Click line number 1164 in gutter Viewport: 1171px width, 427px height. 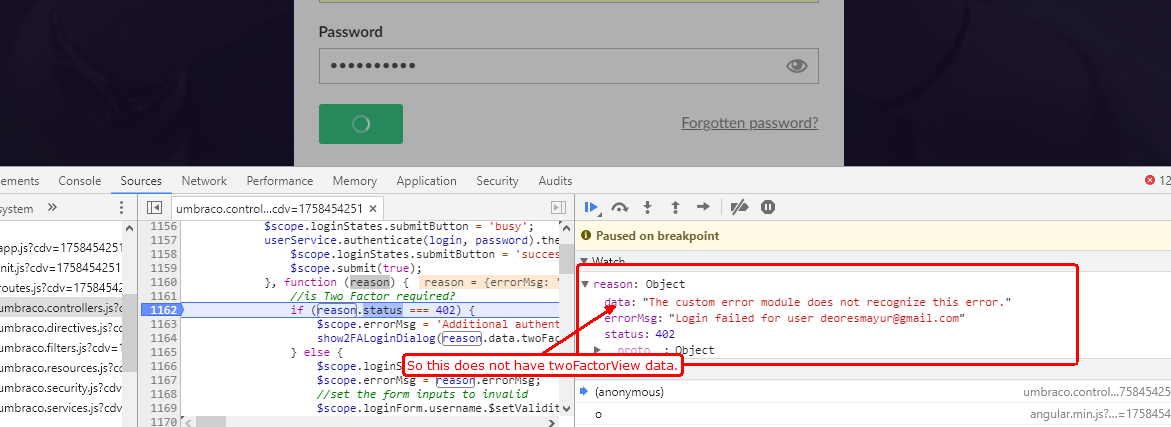pos(163,338)
